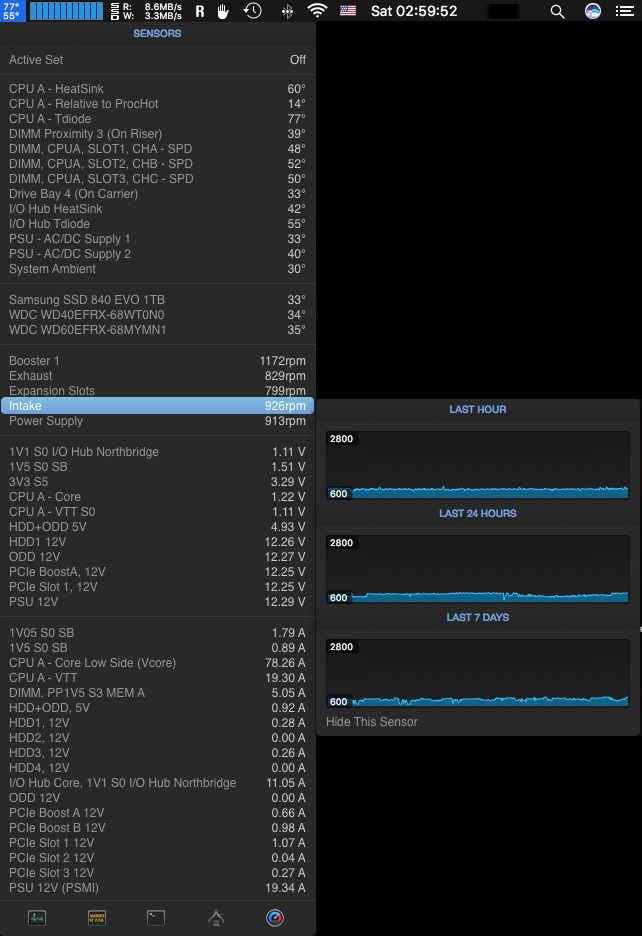
Task: Open the Wi-Fi menu
Action: (317, 11)
